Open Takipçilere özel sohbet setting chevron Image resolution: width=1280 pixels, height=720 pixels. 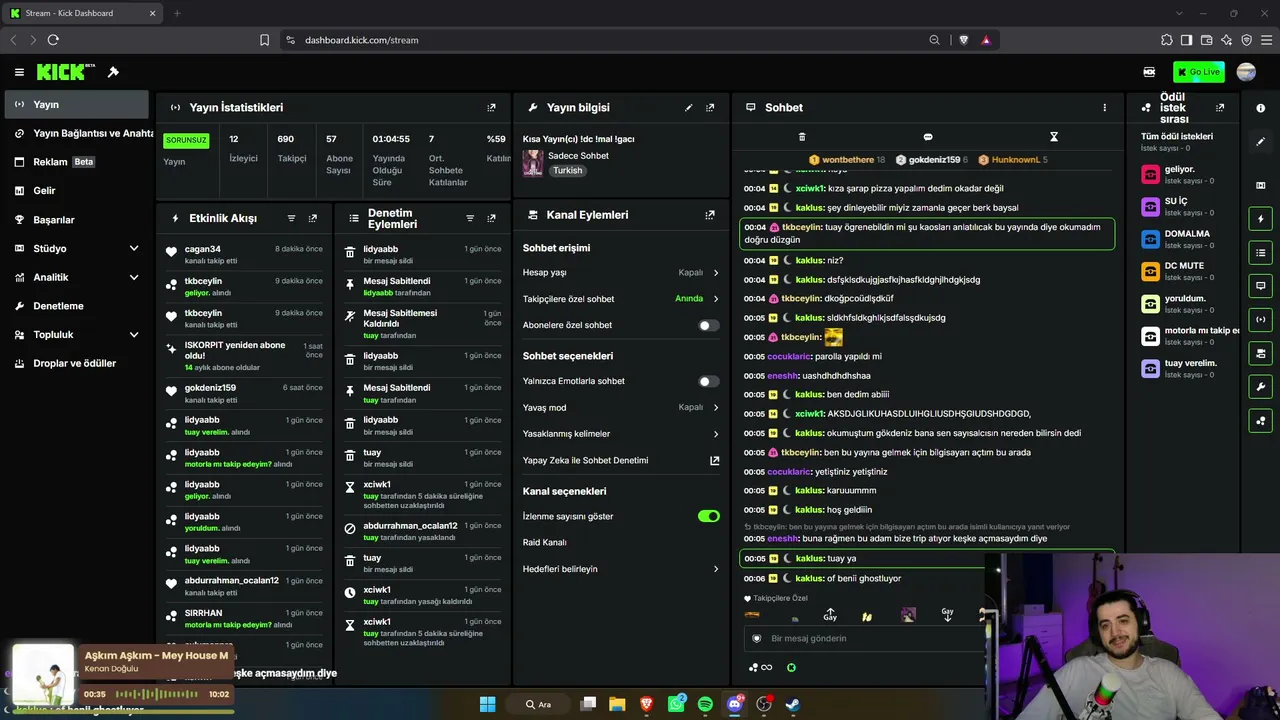(x=716, y=299)
